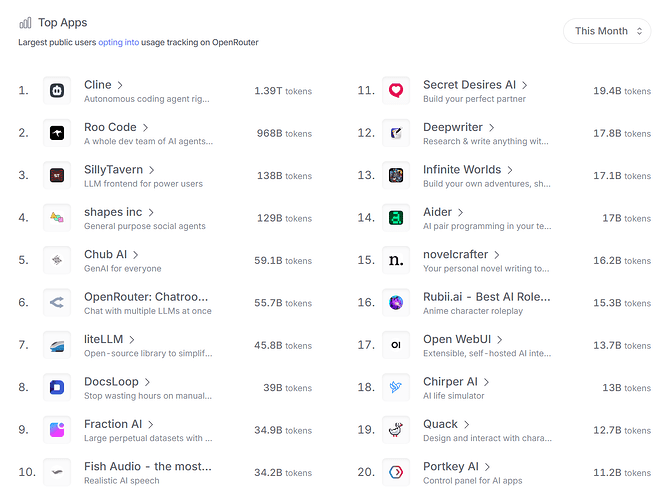Open the Rubii.ai - Best AI Role... link
The width and height of the screenshot is (672, 500).
tap(486, 297)
